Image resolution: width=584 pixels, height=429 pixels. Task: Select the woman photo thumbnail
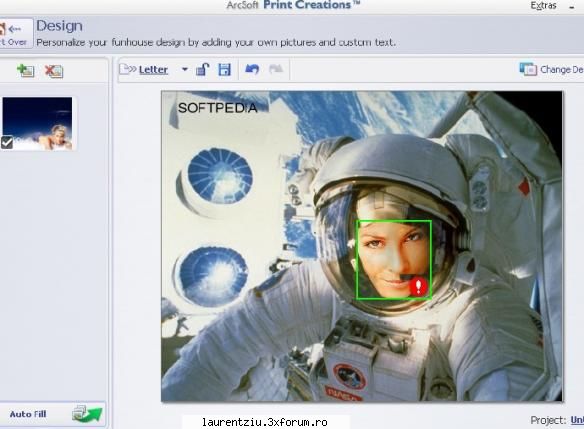(x=38, y=124)
